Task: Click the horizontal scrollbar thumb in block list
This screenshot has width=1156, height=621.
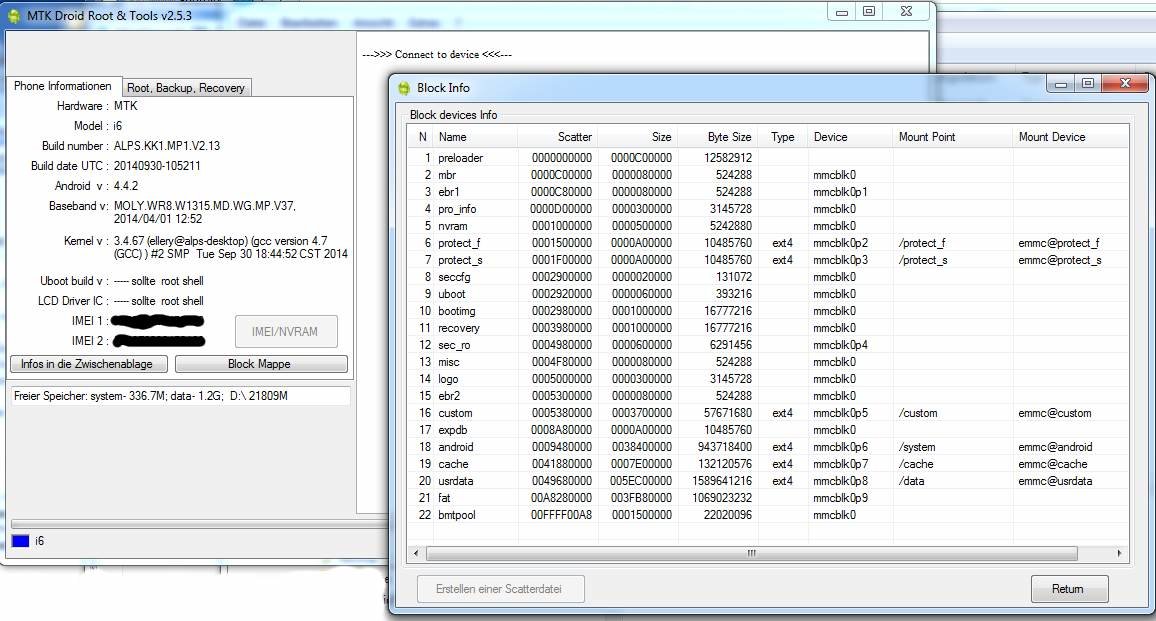Action: coord(751,553)
